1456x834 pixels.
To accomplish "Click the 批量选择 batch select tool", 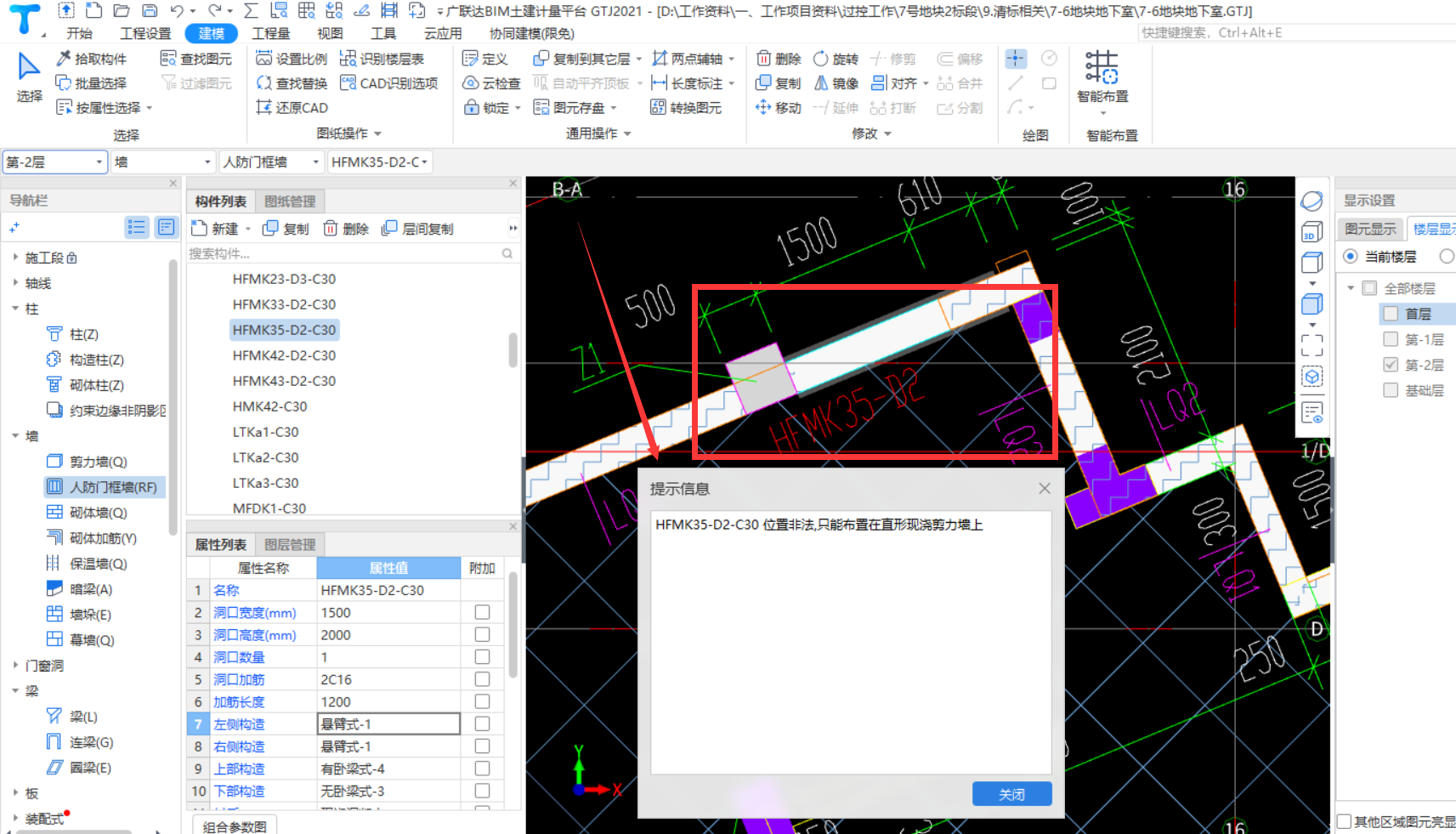I will click(91, 83).
